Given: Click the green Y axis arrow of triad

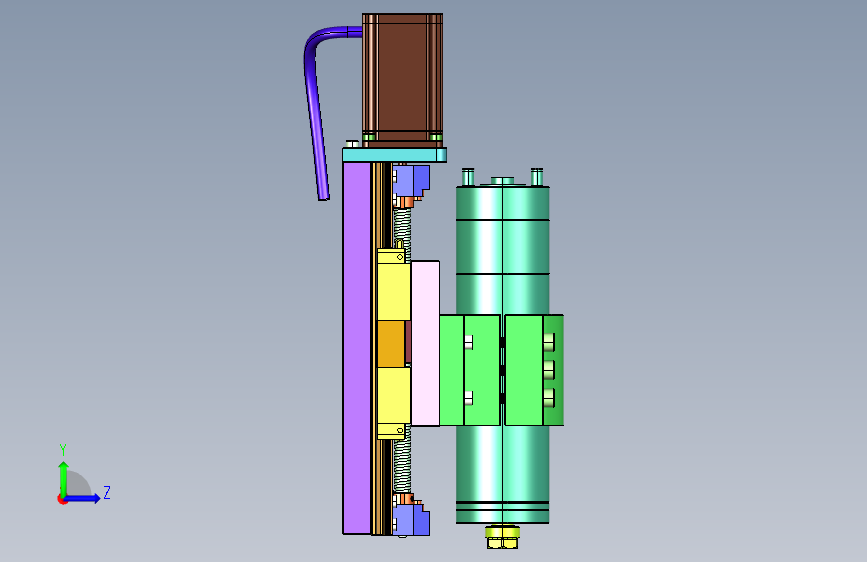Looking at the screenshot, I should (64, 477).
